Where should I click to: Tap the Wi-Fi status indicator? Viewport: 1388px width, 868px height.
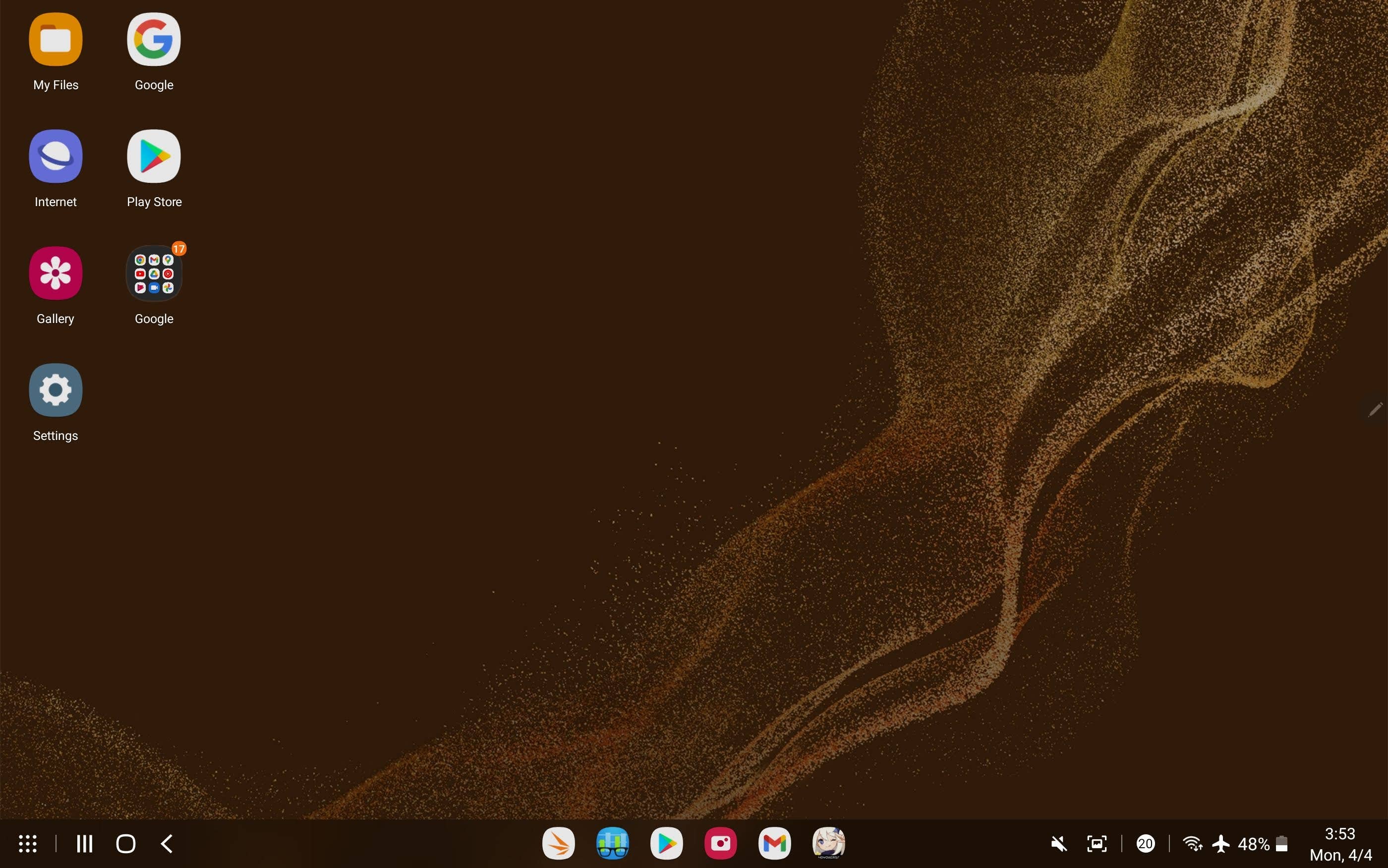[x=1193, y=843]
